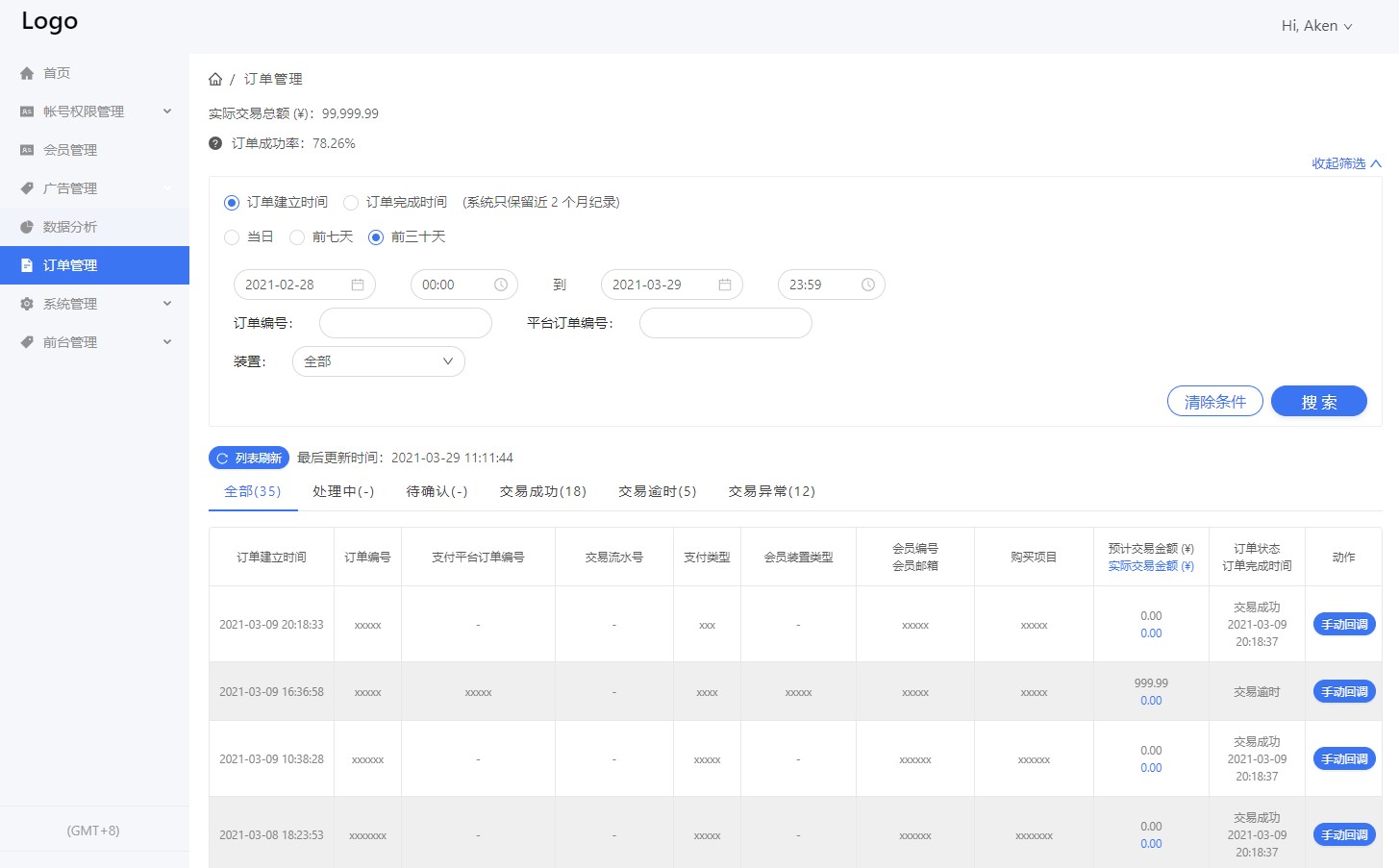
Task: Click 手动回调 for order 2021-03-09 16:36:58
Action: click(1344, 692)
